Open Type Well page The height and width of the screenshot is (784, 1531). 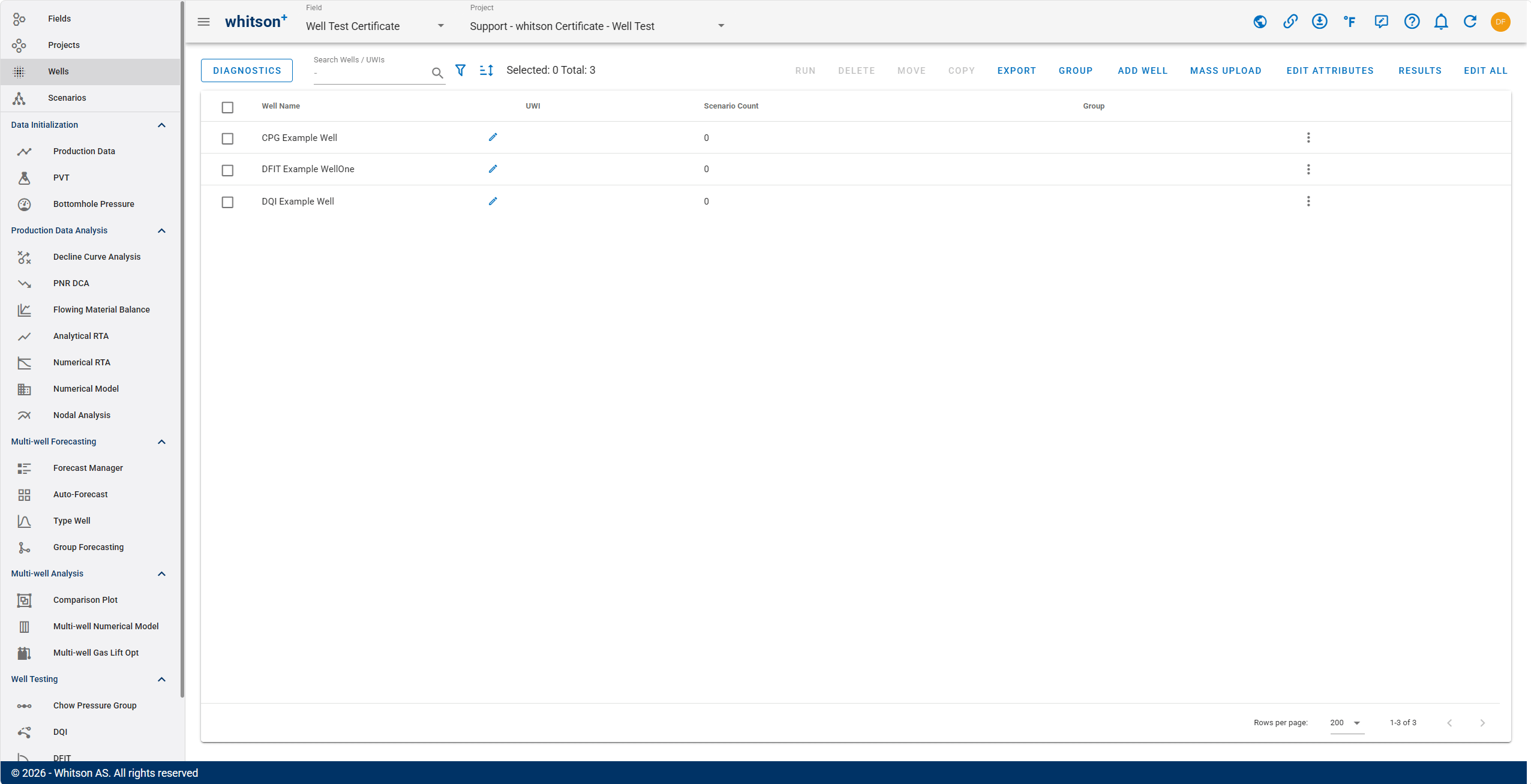click(x=90, y=521)
